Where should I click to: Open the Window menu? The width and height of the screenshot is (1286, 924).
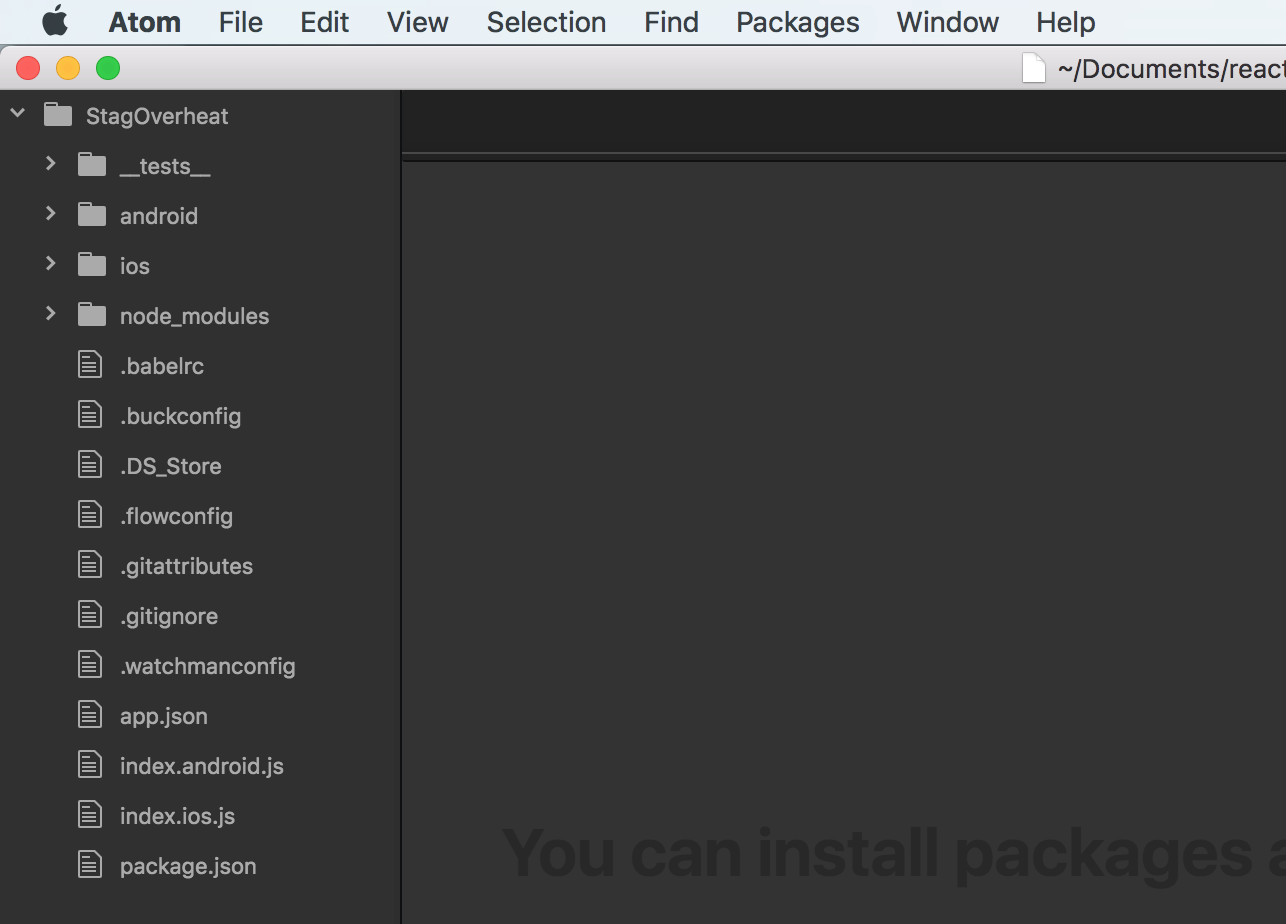pyautogui.click(x=948, y=22)
